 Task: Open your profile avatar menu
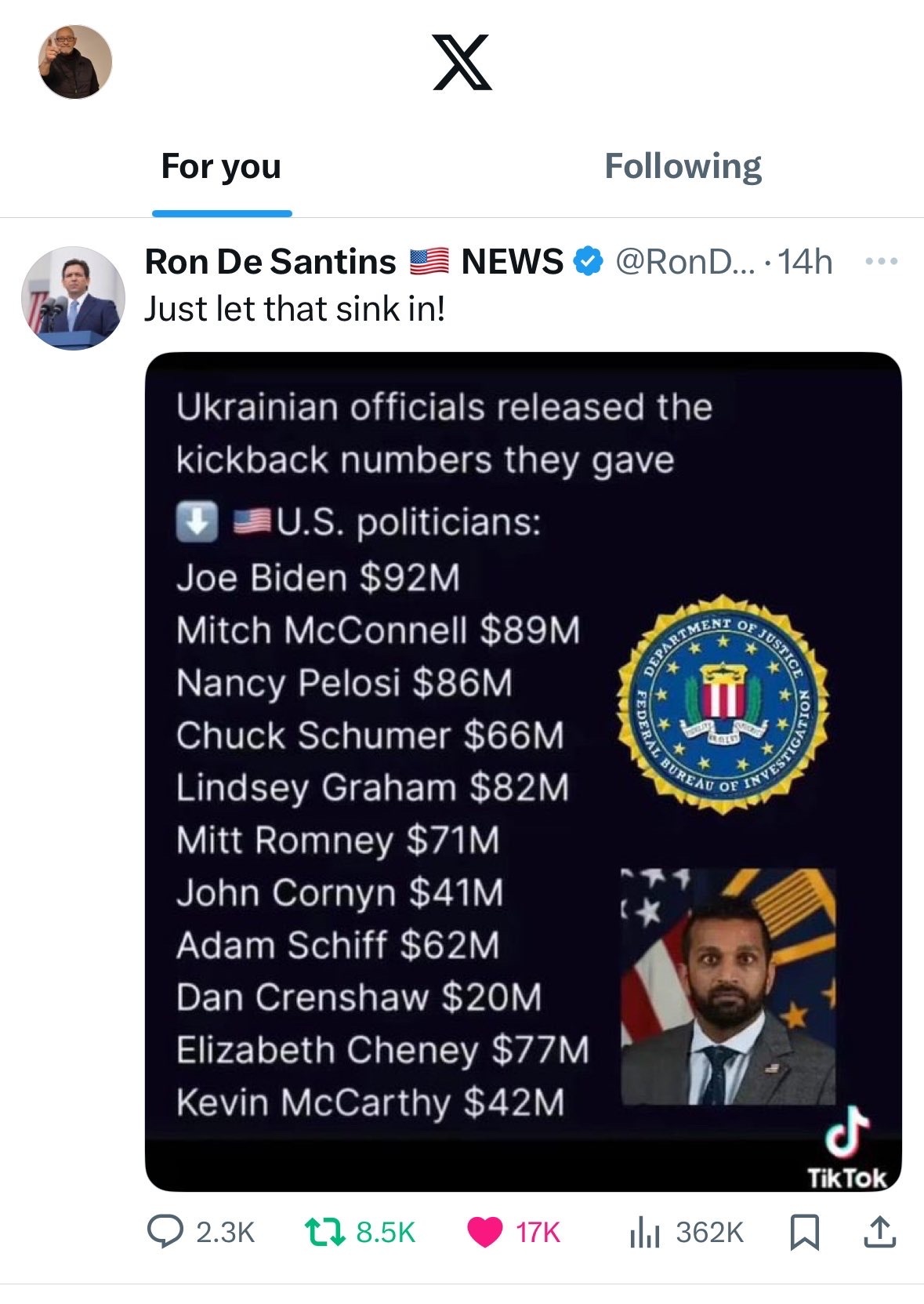pos(75,62)
